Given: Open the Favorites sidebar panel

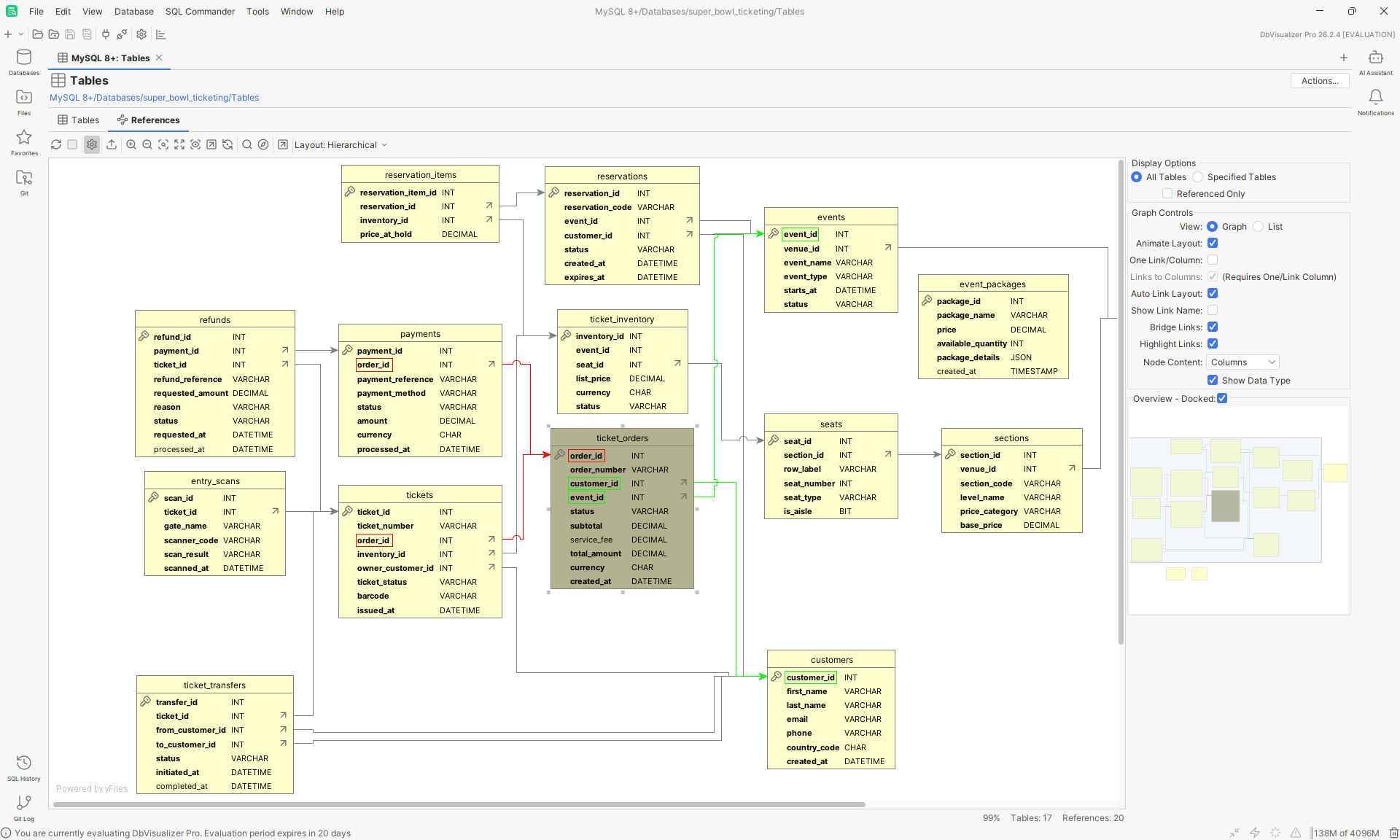Looking at the screenshot, I should (24, 142).
